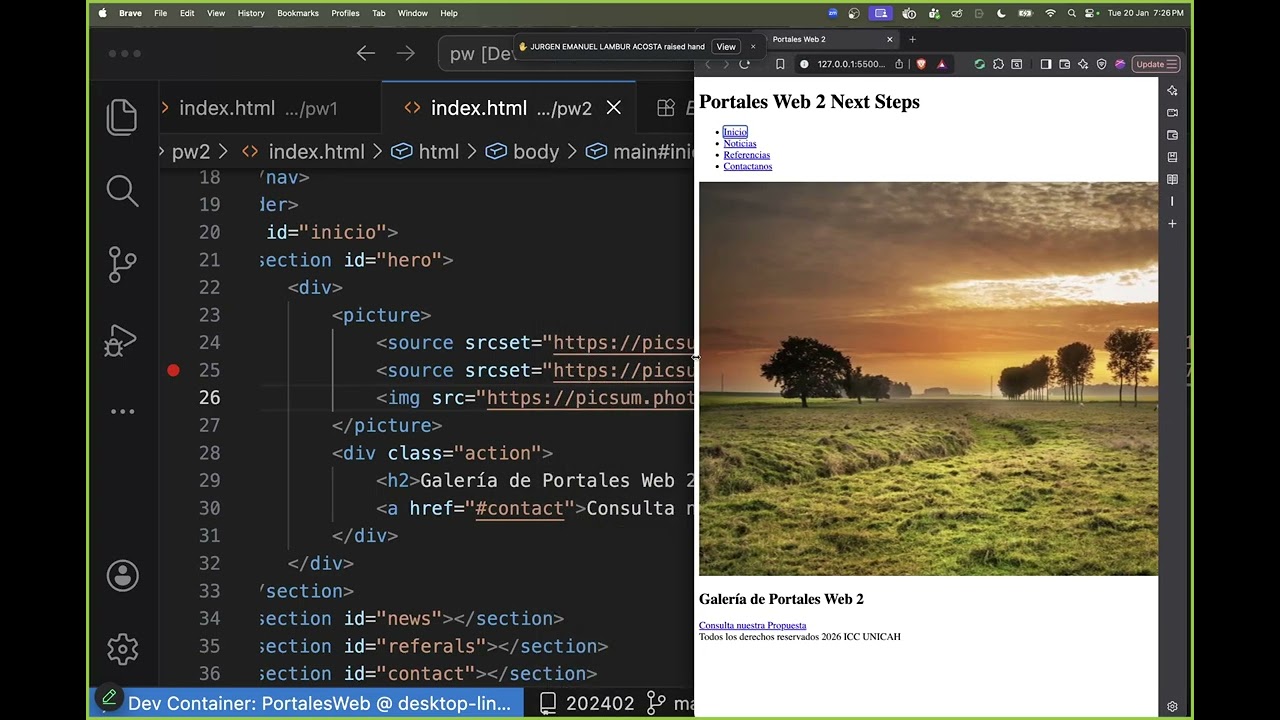
Task: Open a new Brave tab
Action: click(912, 39)
